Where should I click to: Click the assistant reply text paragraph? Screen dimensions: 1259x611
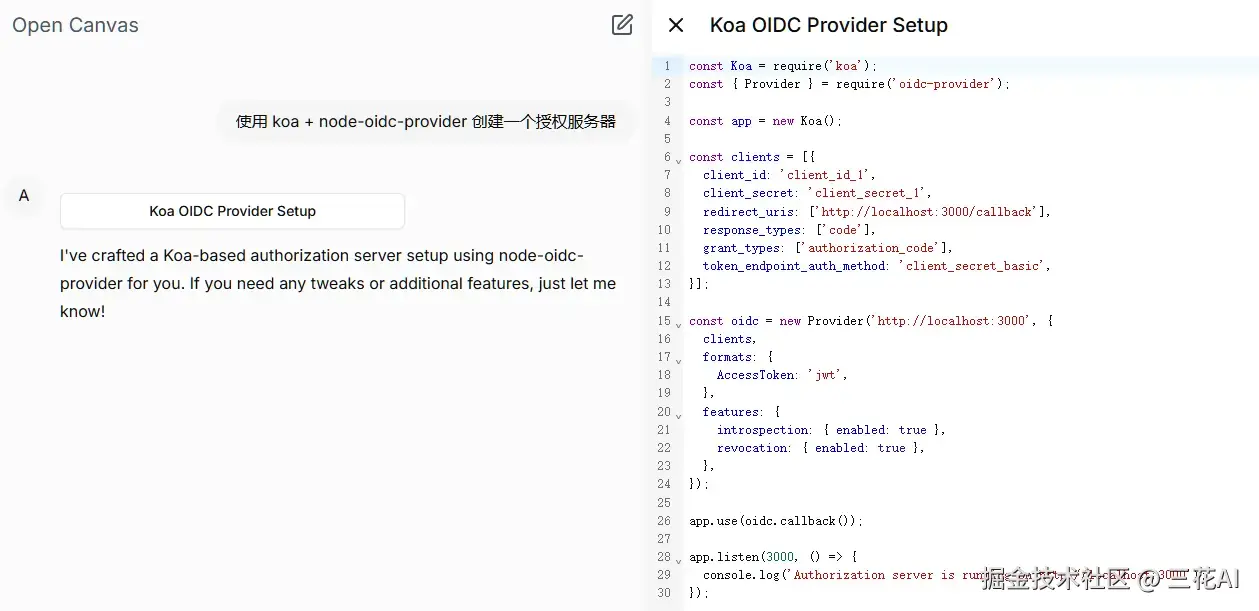click(x=337, y=283)
